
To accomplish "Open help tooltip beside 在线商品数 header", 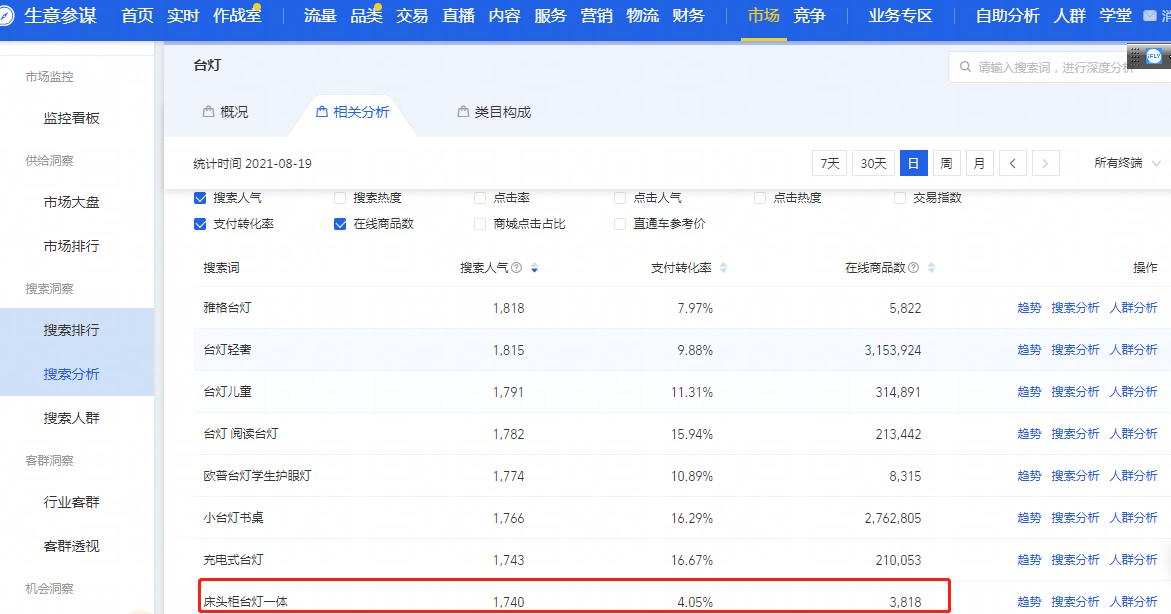I will [916, 267].
